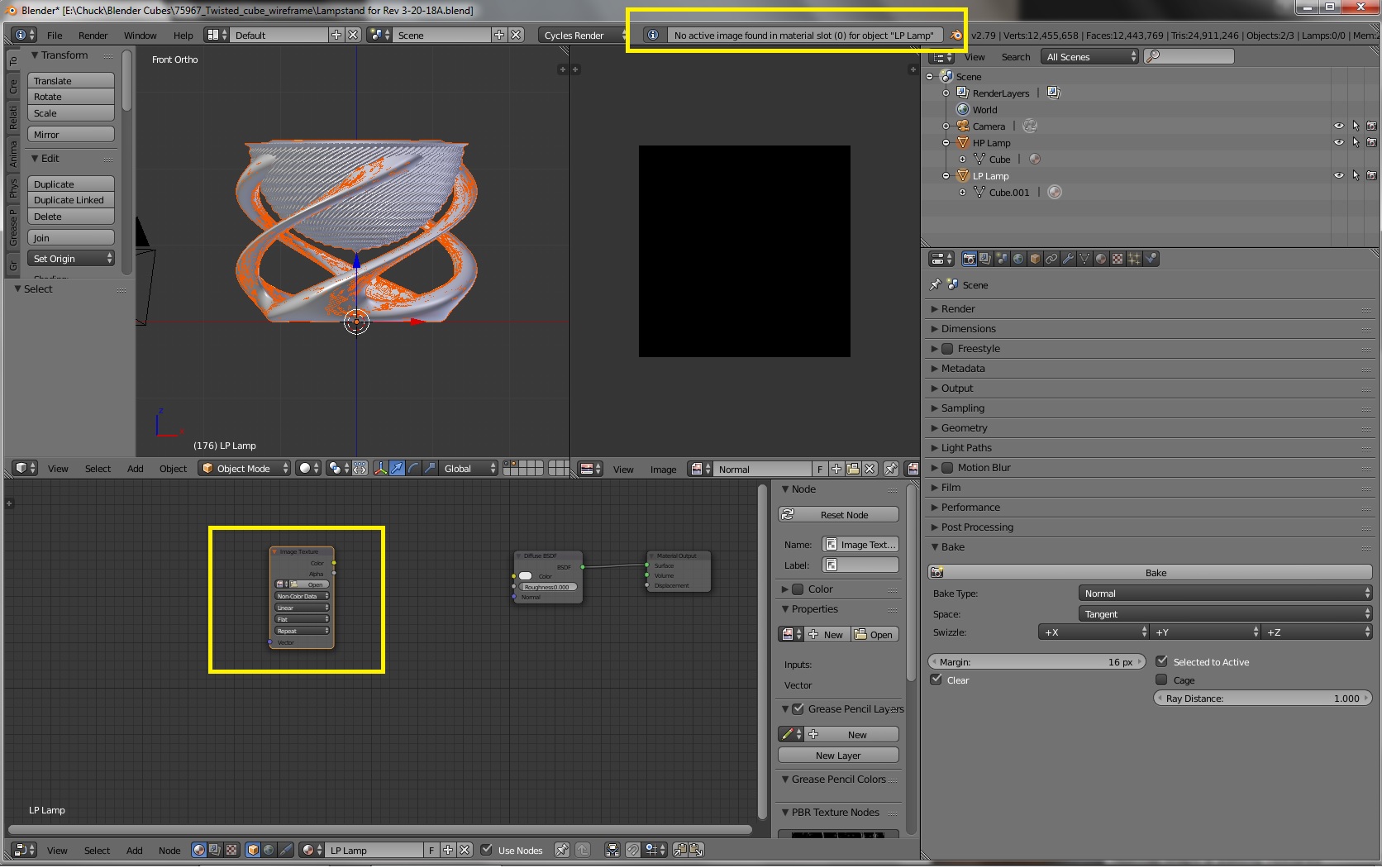Screen dimensions: 1382x868
Task: Click the Diffuse BSDF color swatch
Action: pyautogui.click(x=526, y=576)
